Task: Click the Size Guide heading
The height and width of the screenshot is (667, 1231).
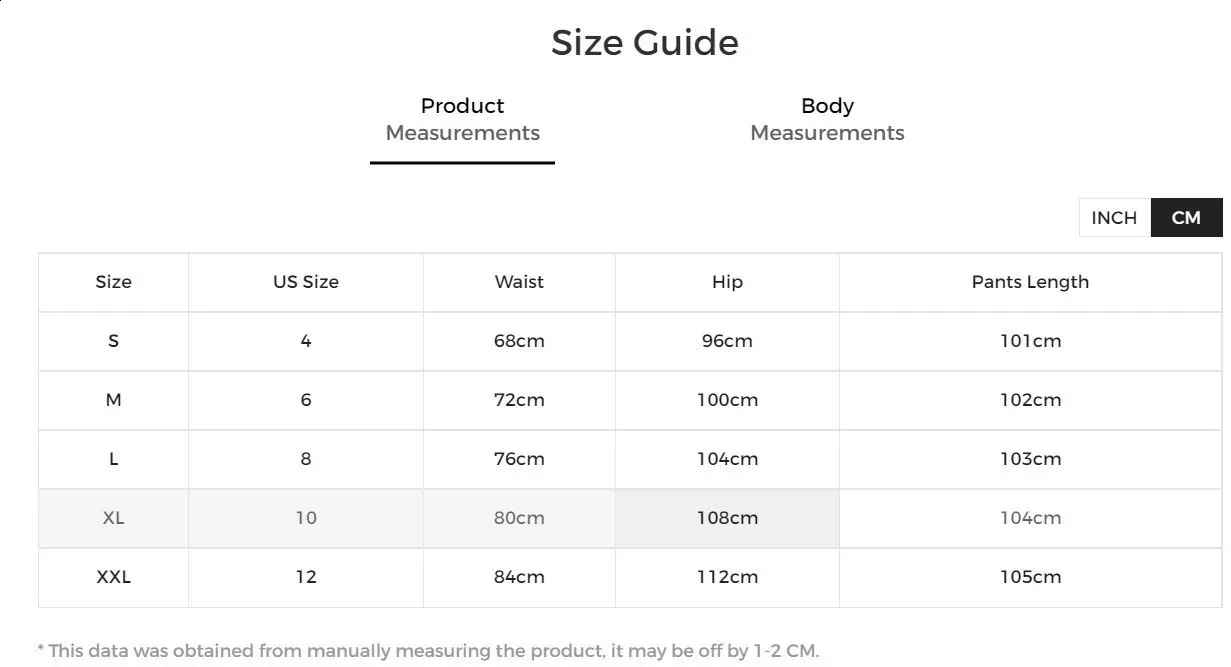Action: [x=645, y=43]
